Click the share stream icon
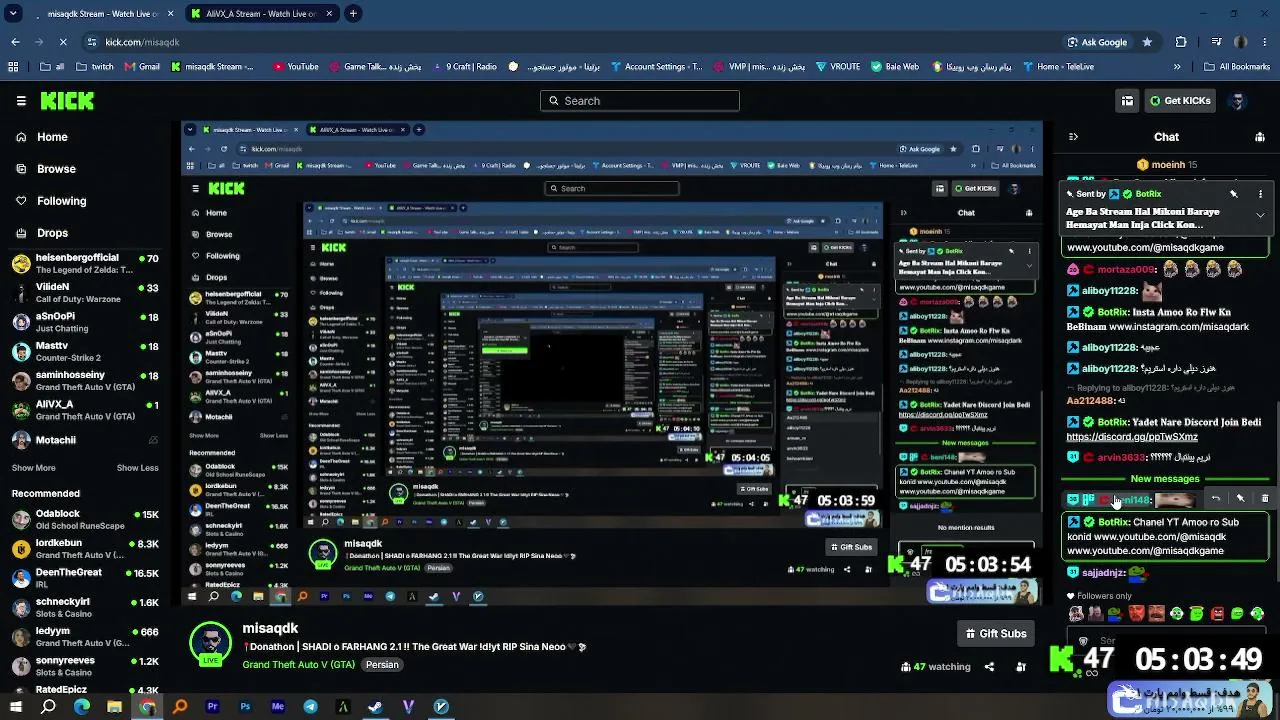Image resolution: width=1280 pixels, height=720 pixels. pos(989,667)
